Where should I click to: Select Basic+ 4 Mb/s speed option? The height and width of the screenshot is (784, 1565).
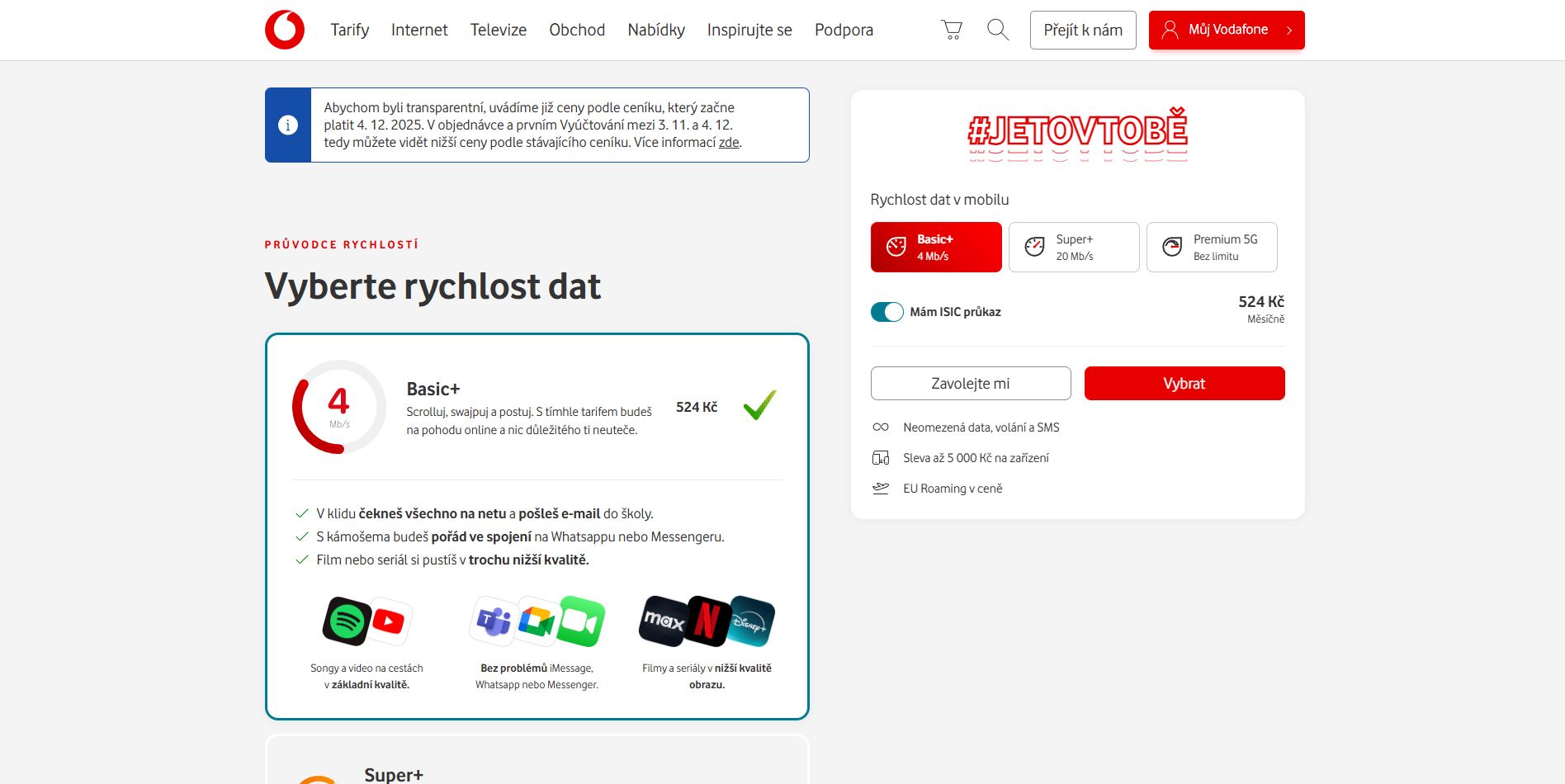pyautogui.click(x=936, y=247)
